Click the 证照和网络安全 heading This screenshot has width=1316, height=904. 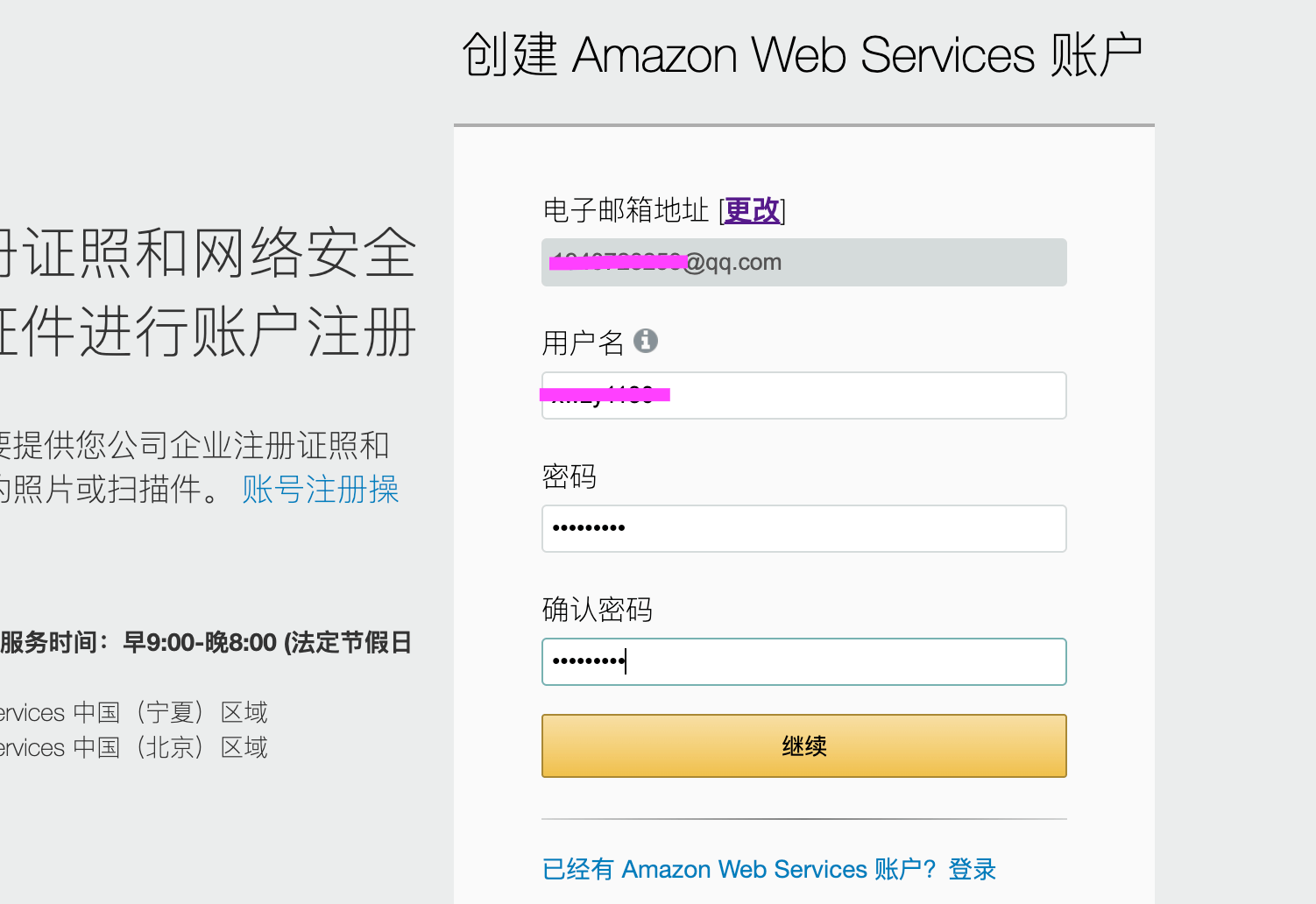[x=209, y=252]
